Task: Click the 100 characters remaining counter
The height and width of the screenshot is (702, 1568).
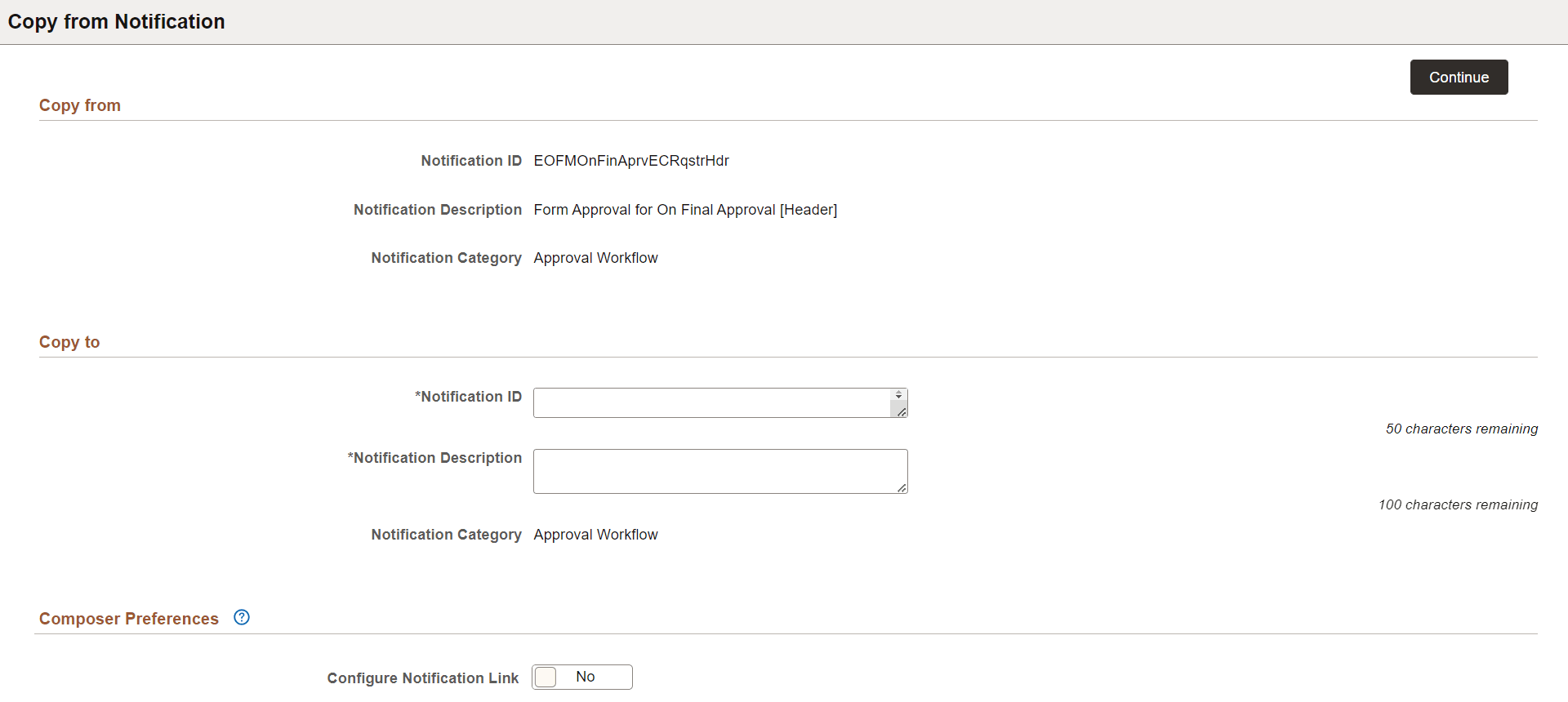Action: (1458, 504)
